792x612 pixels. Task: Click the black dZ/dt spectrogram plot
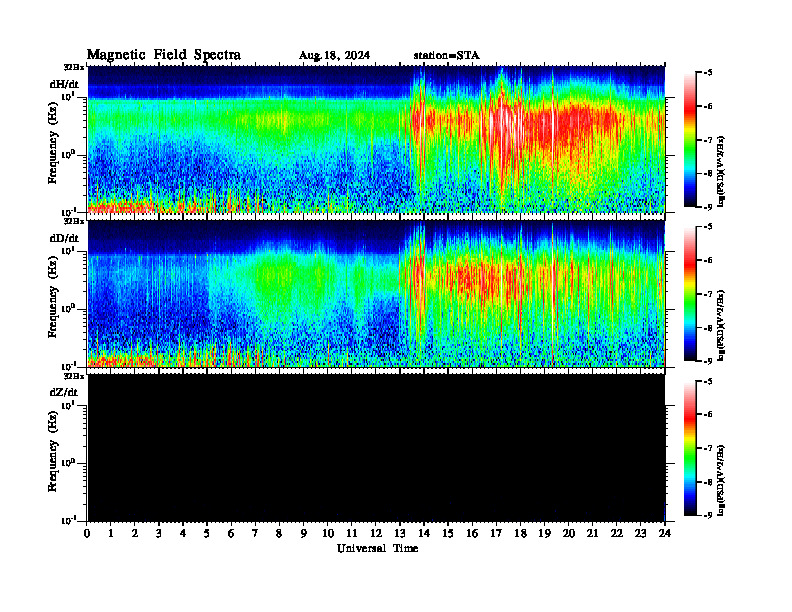(x=376, y=448)
